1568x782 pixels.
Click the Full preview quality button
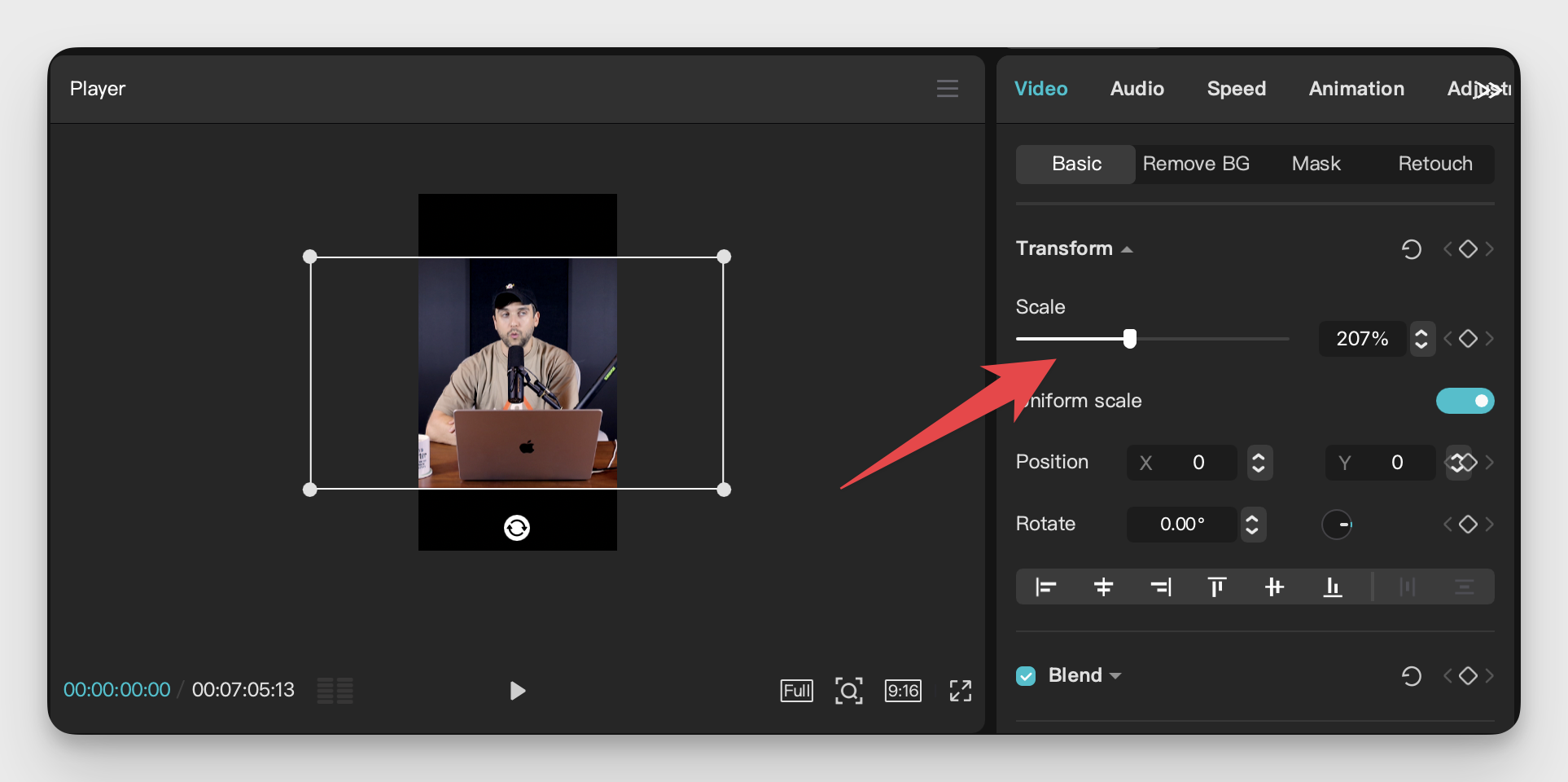(796, 691)
